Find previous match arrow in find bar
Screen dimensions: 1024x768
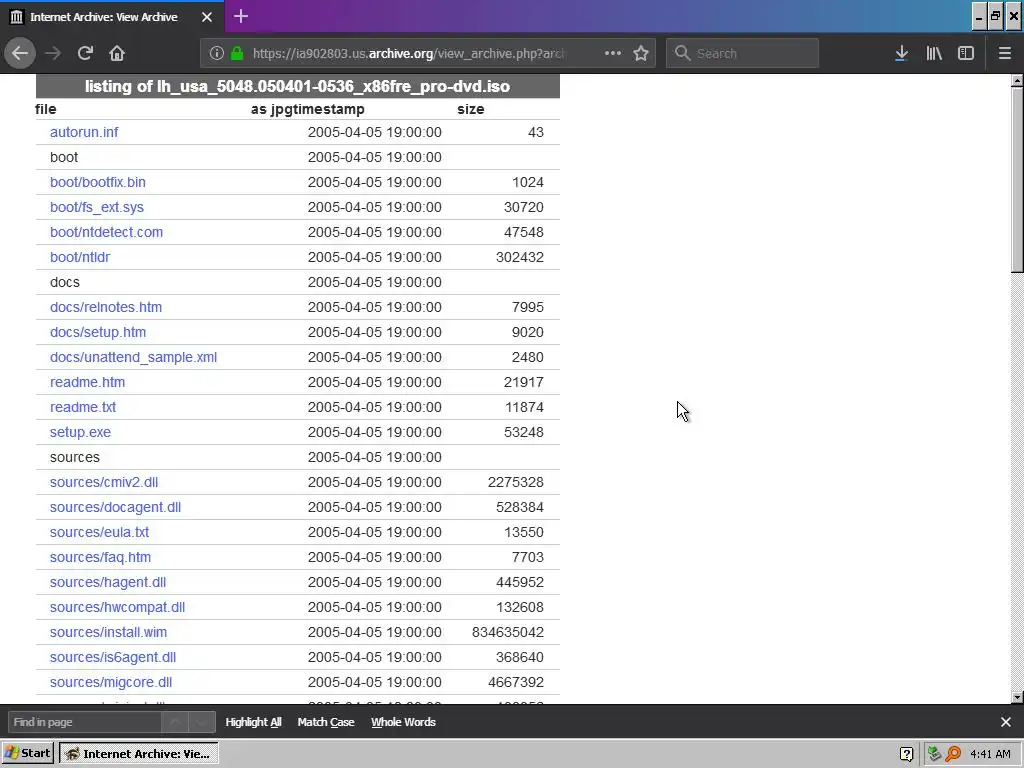174,722
